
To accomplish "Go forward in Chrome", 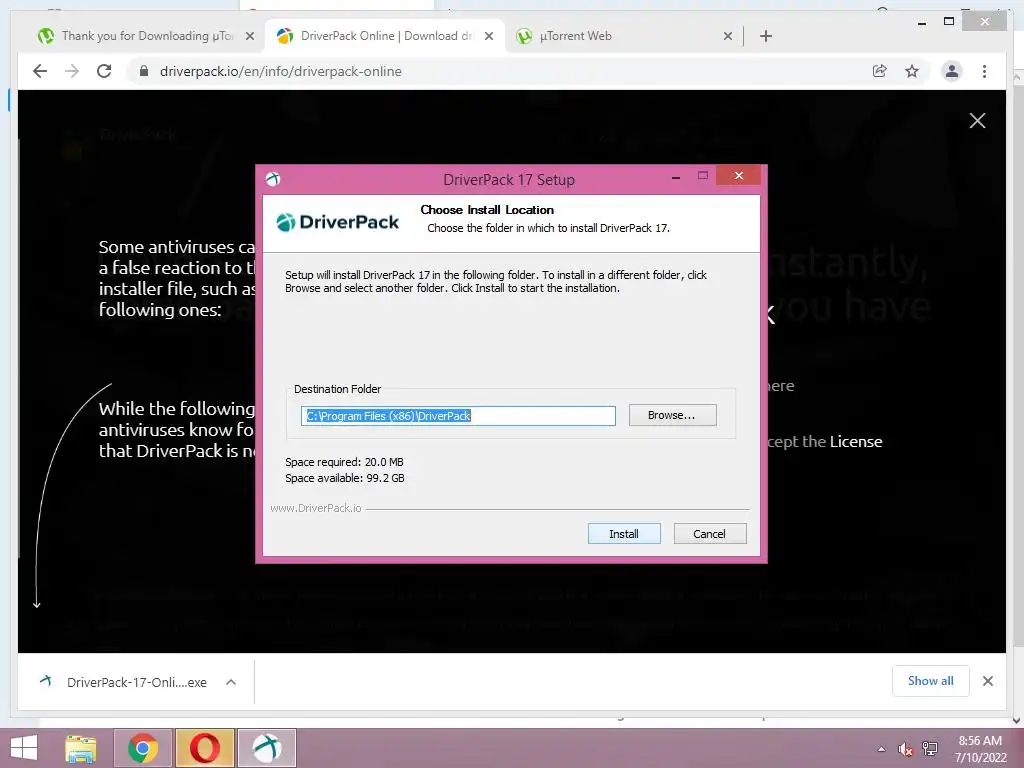I will (x=72, y=71).
